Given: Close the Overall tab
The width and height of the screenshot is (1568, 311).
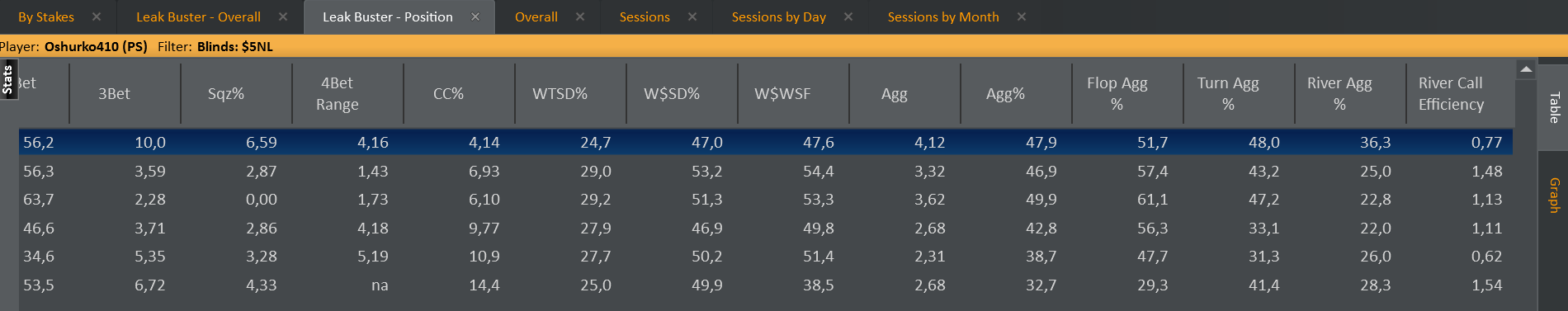Looking at the screenshot, I should 580,16.
